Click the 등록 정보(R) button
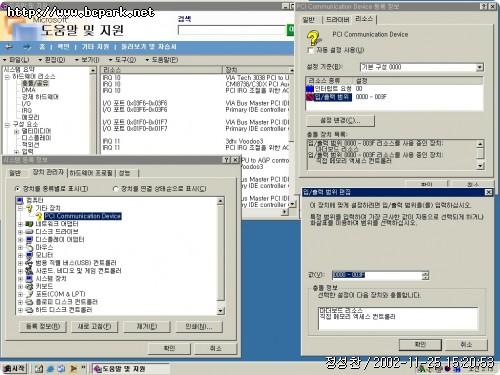The height and width of the screenshot is (375, 500). click(43, 326)
